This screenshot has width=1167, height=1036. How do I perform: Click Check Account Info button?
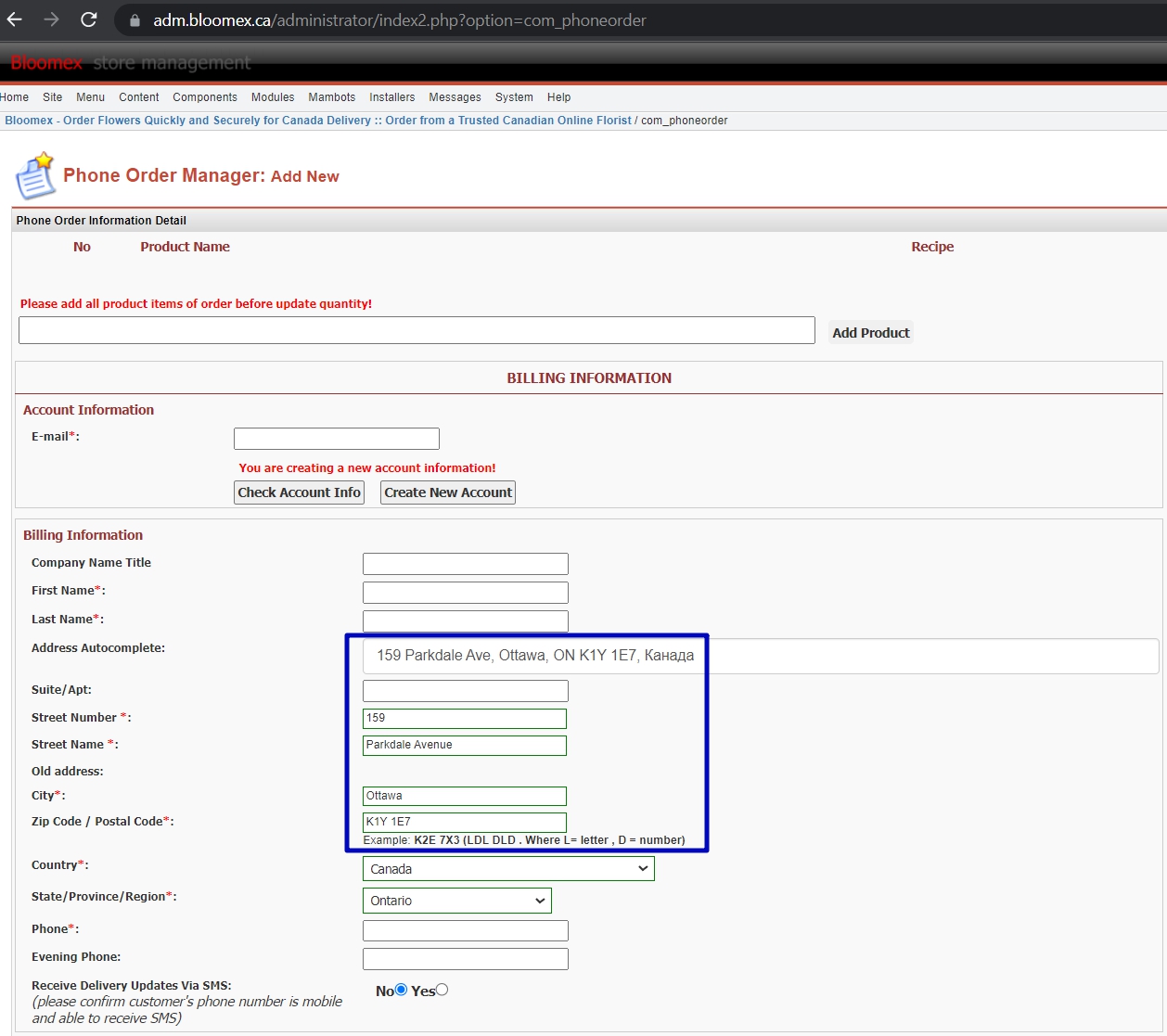[299, 492]
